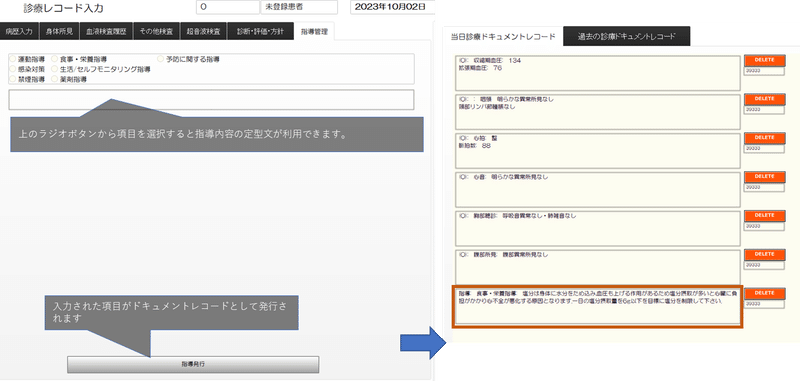Viewport: 800px width, 381px height.
Task: Show the 当日診療ドキュメントレコード tab
Action: [x=503, y=36]
